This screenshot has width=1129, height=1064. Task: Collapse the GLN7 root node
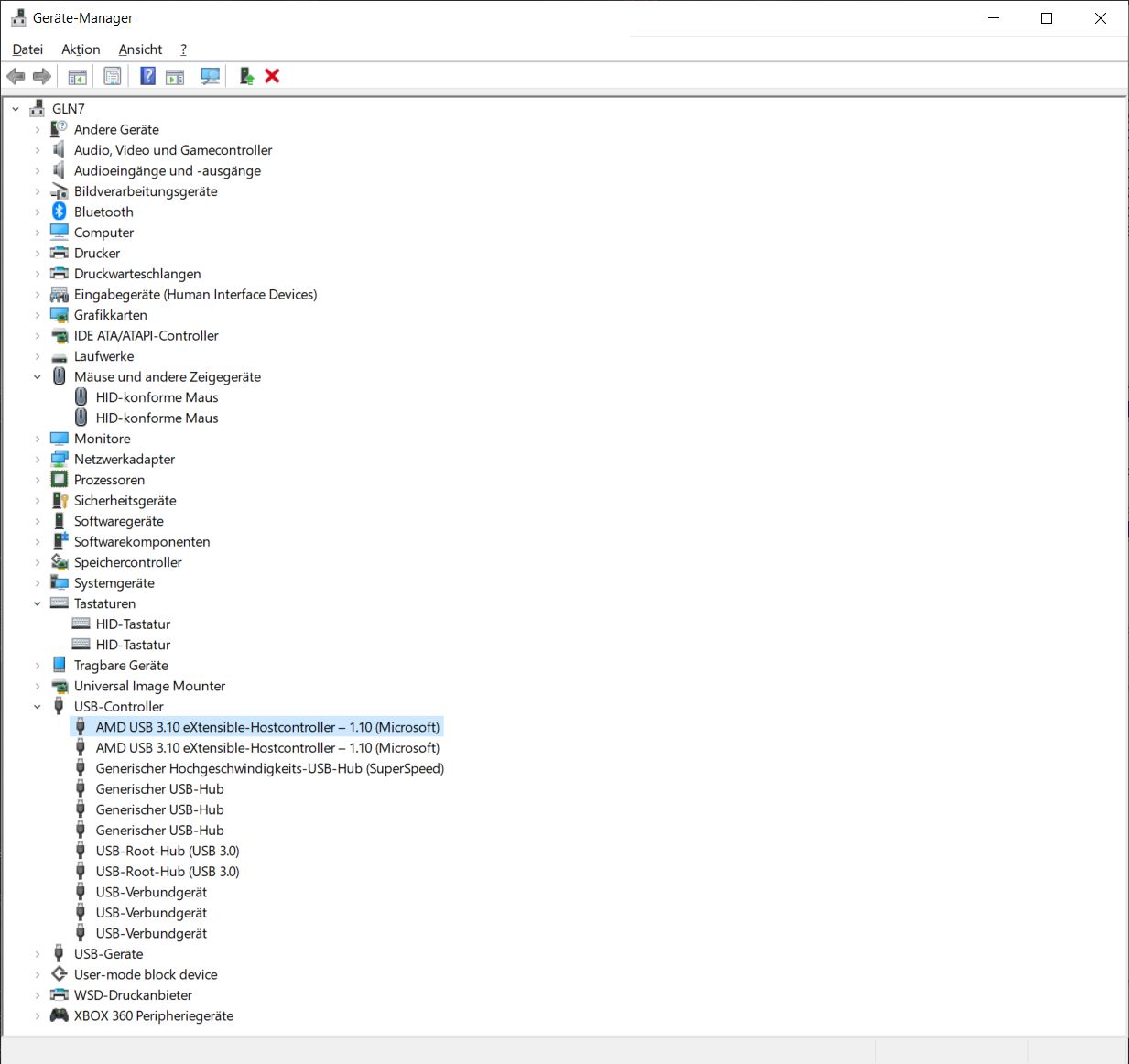point(16,109)
